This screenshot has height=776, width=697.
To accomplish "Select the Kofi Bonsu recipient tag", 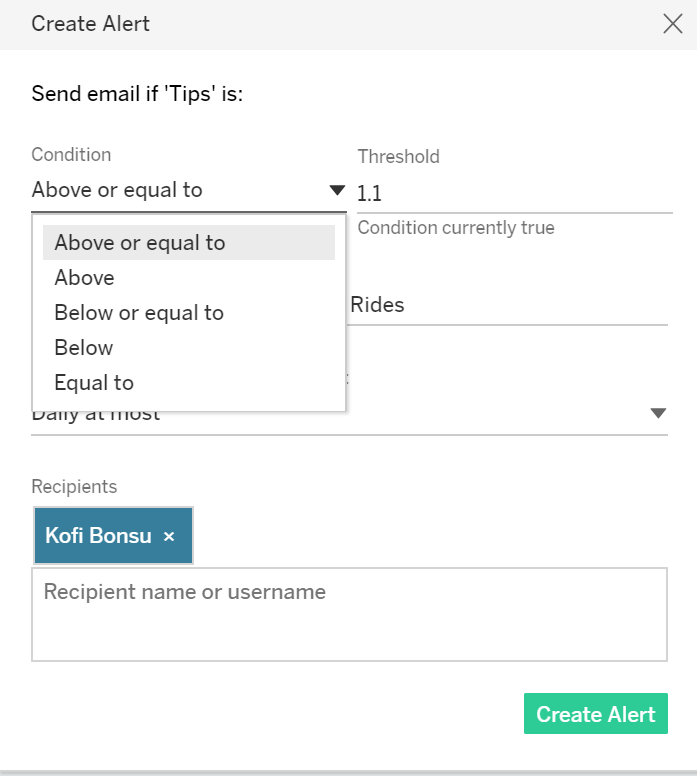I will (98, 536).
